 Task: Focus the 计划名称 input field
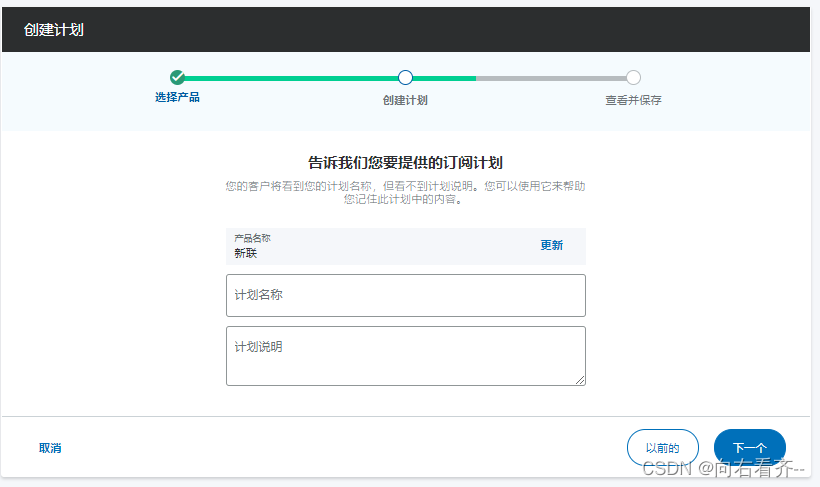[x=406, y=296]
